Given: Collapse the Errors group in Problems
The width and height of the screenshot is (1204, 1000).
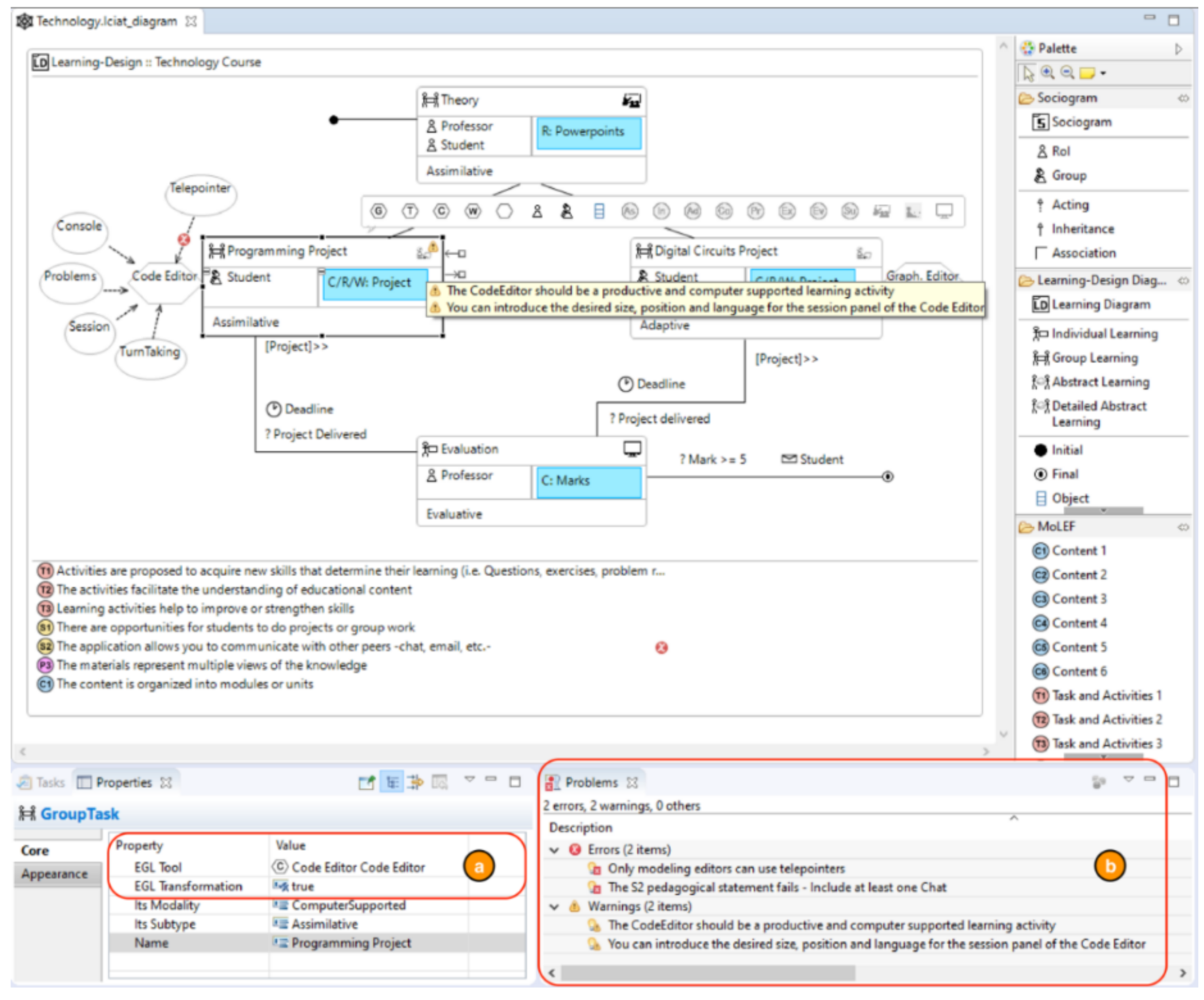Looking at the screenshot, I should (x=554, y=850).
